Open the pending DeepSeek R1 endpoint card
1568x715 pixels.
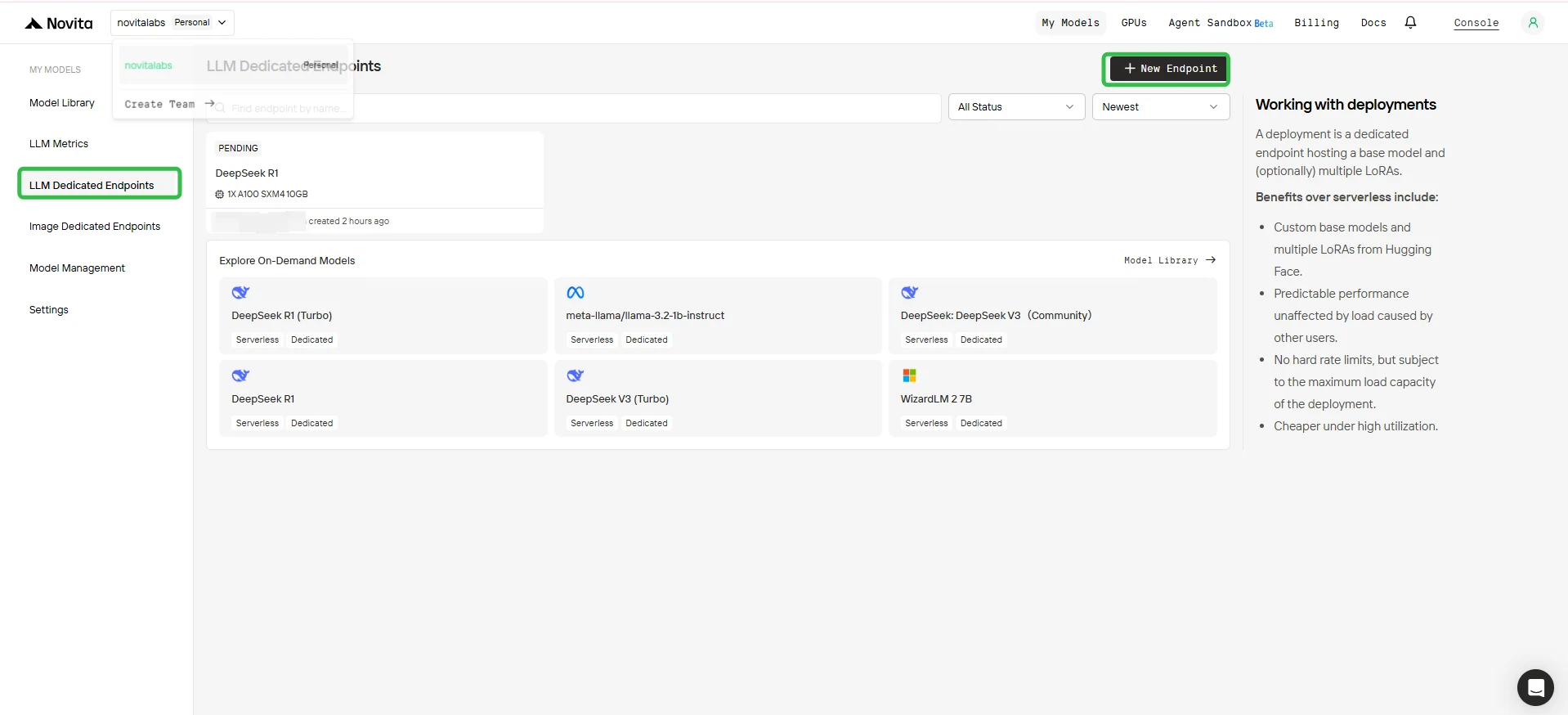click(x=375, y=182)
